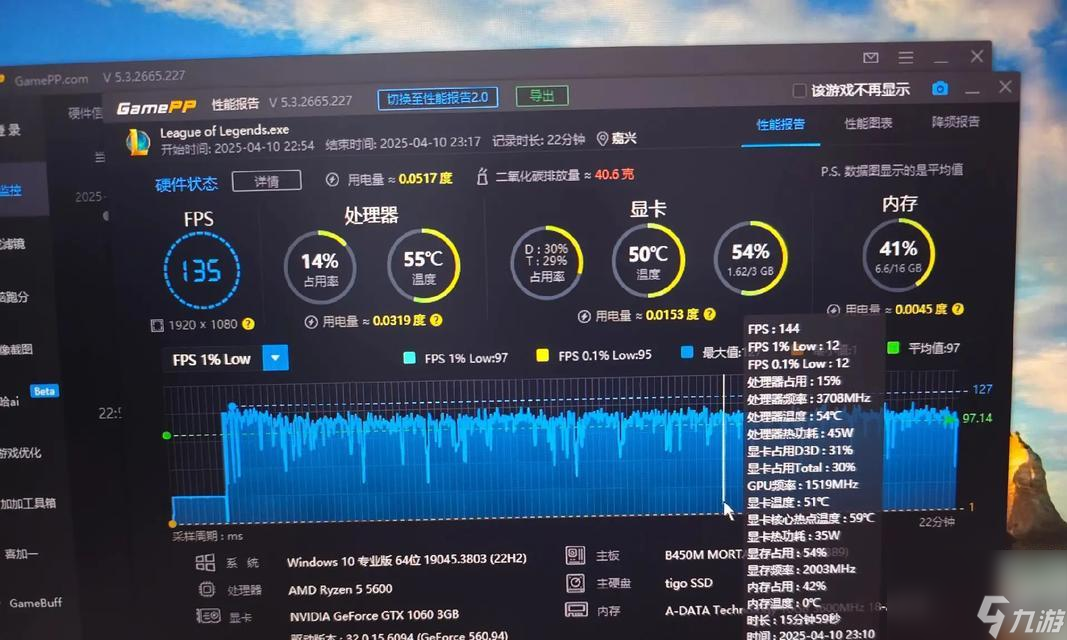
Task: Click 切换至性能报告2.0 button
Action: tap(438, 98)
